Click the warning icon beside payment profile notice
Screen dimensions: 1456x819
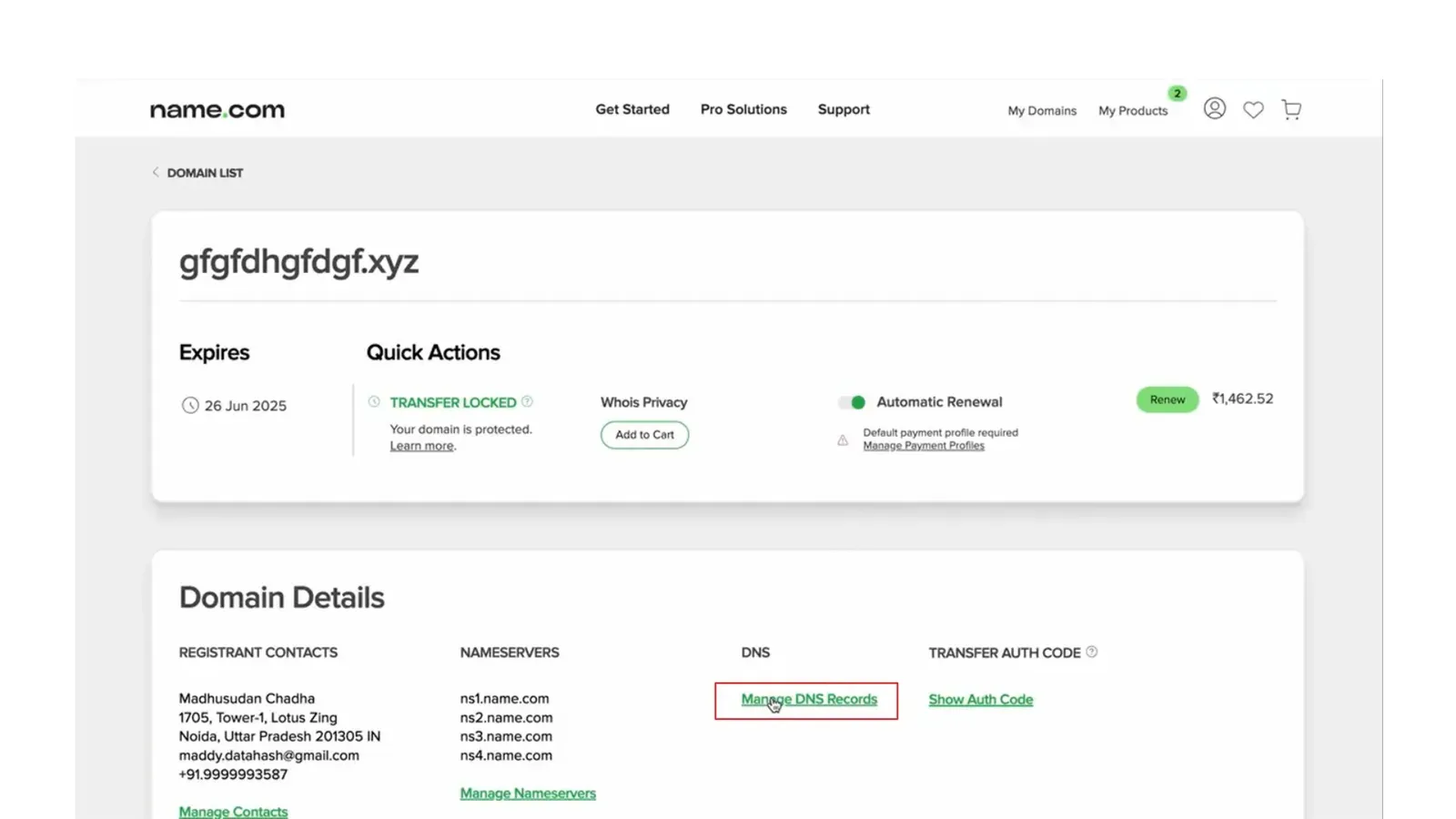point(843,440)
